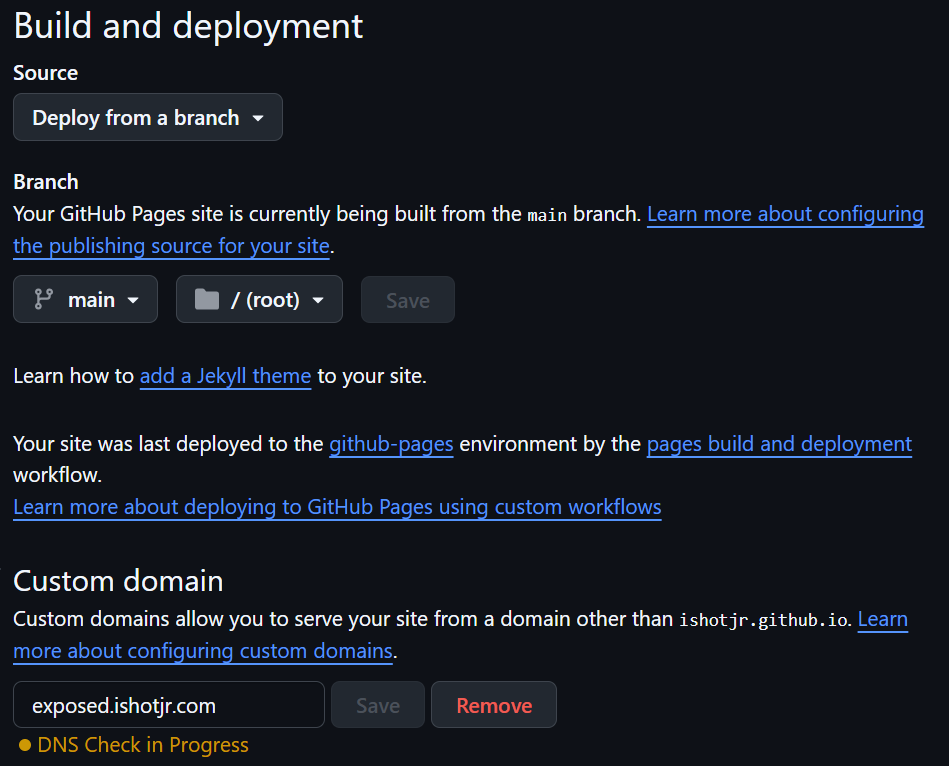This screenshot has height=766, width=949.
Task: Open the configuring the publishing source help link
Action: tap(785, 214)
